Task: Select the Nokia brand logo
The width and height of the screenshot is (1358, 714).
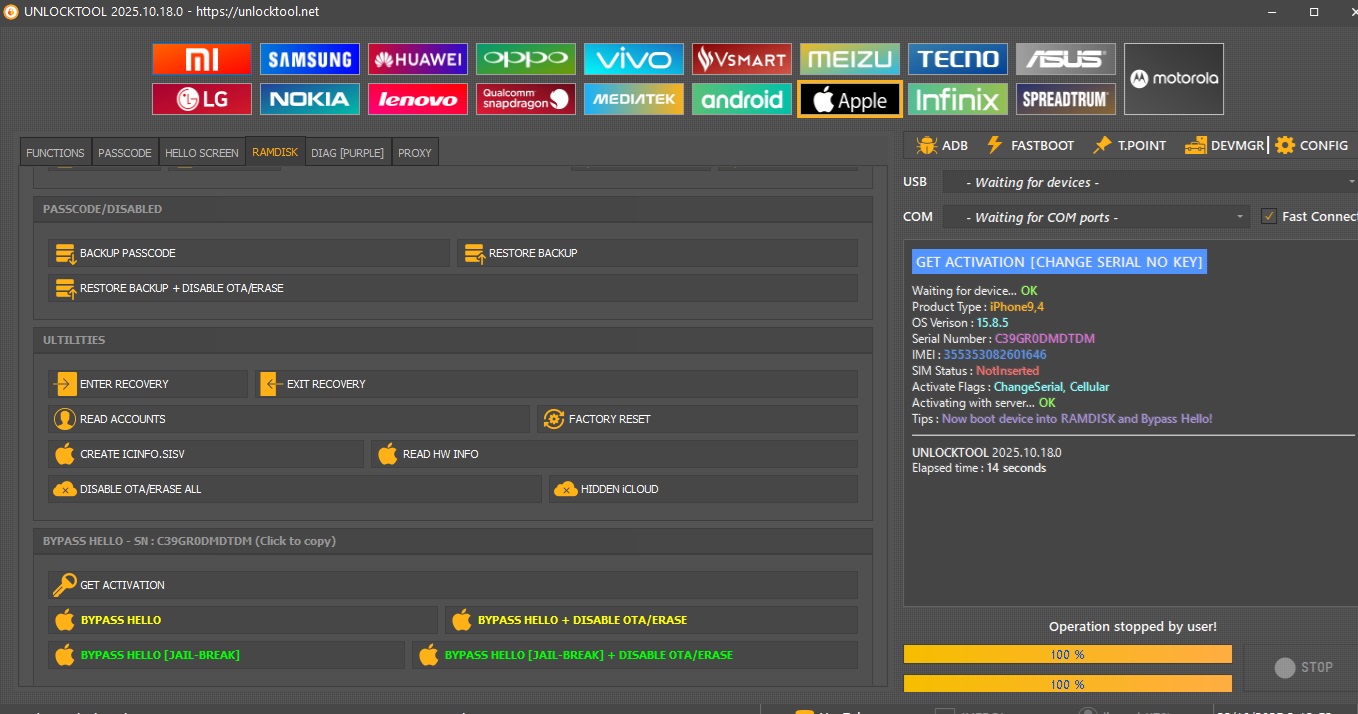Action: [x=310, y=99]
